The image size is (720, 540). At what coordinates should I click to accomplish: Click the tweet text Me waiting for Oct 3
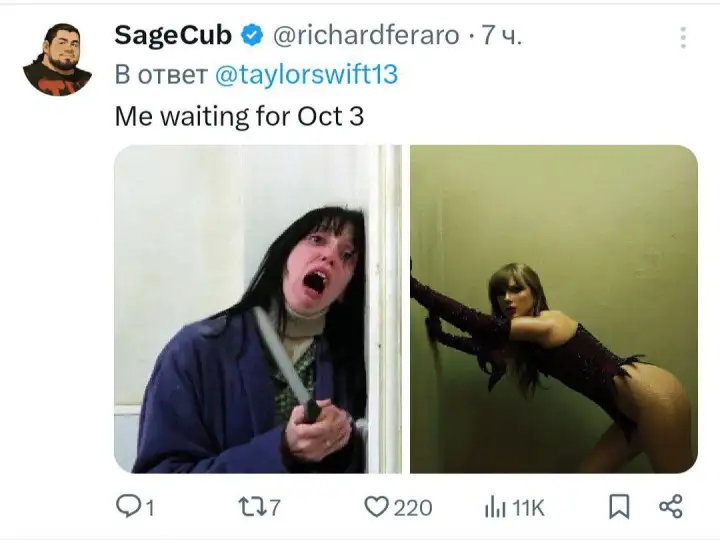239,116
